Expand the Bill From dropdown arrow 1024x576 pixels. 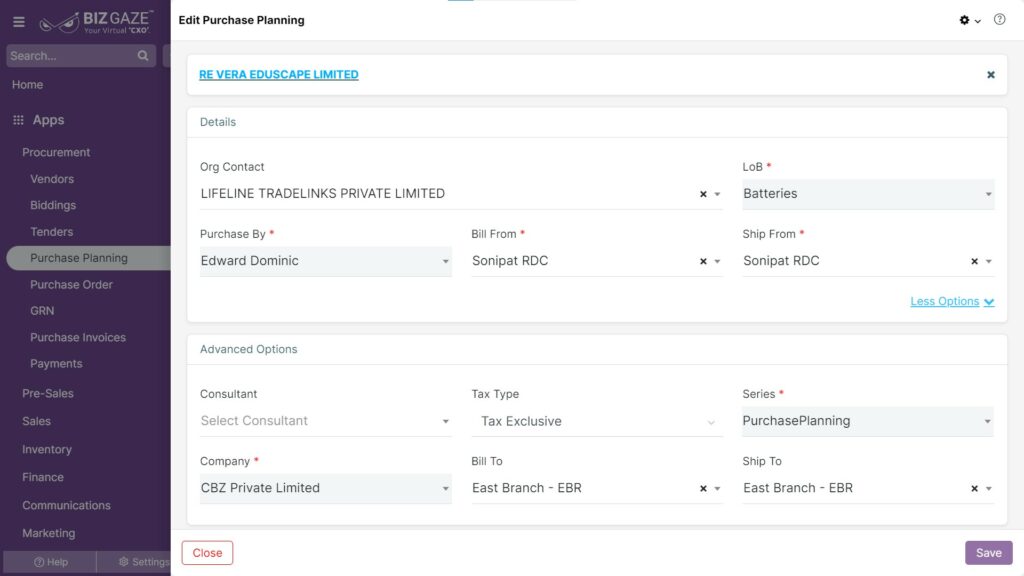point(717,261)
